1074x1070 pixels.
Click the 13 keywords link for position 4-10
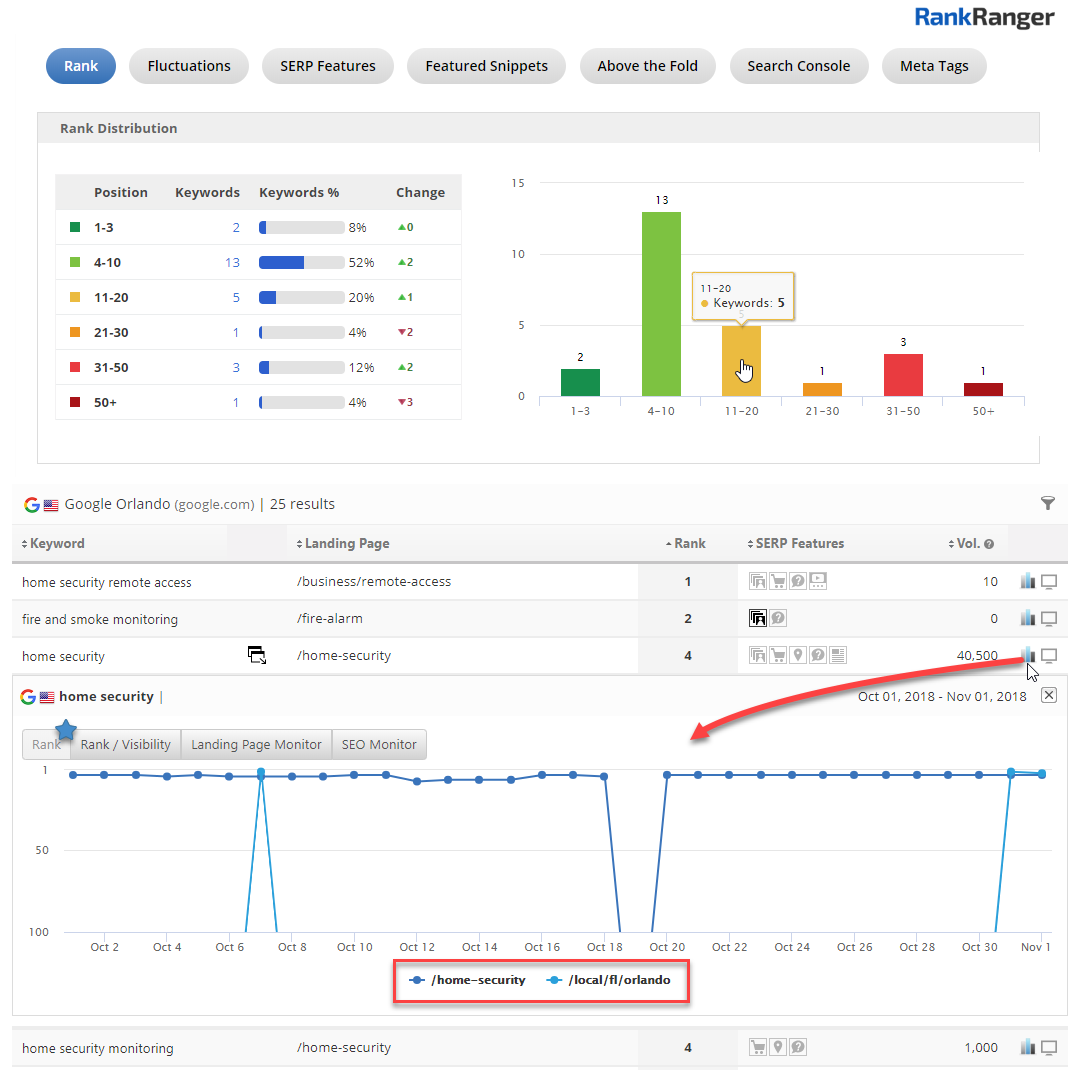(x=232, y=263)
